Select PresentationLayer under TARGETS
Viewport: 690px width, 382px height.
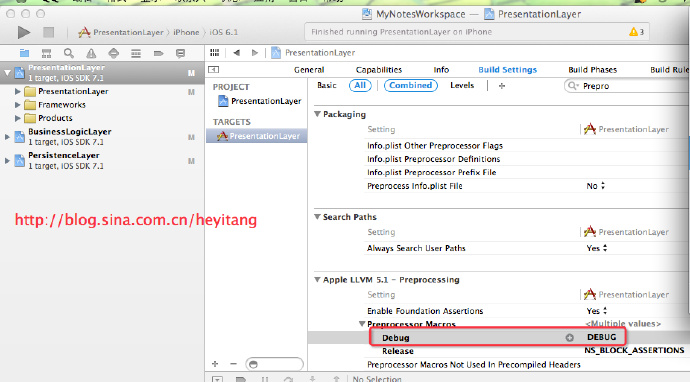(257, 136)
